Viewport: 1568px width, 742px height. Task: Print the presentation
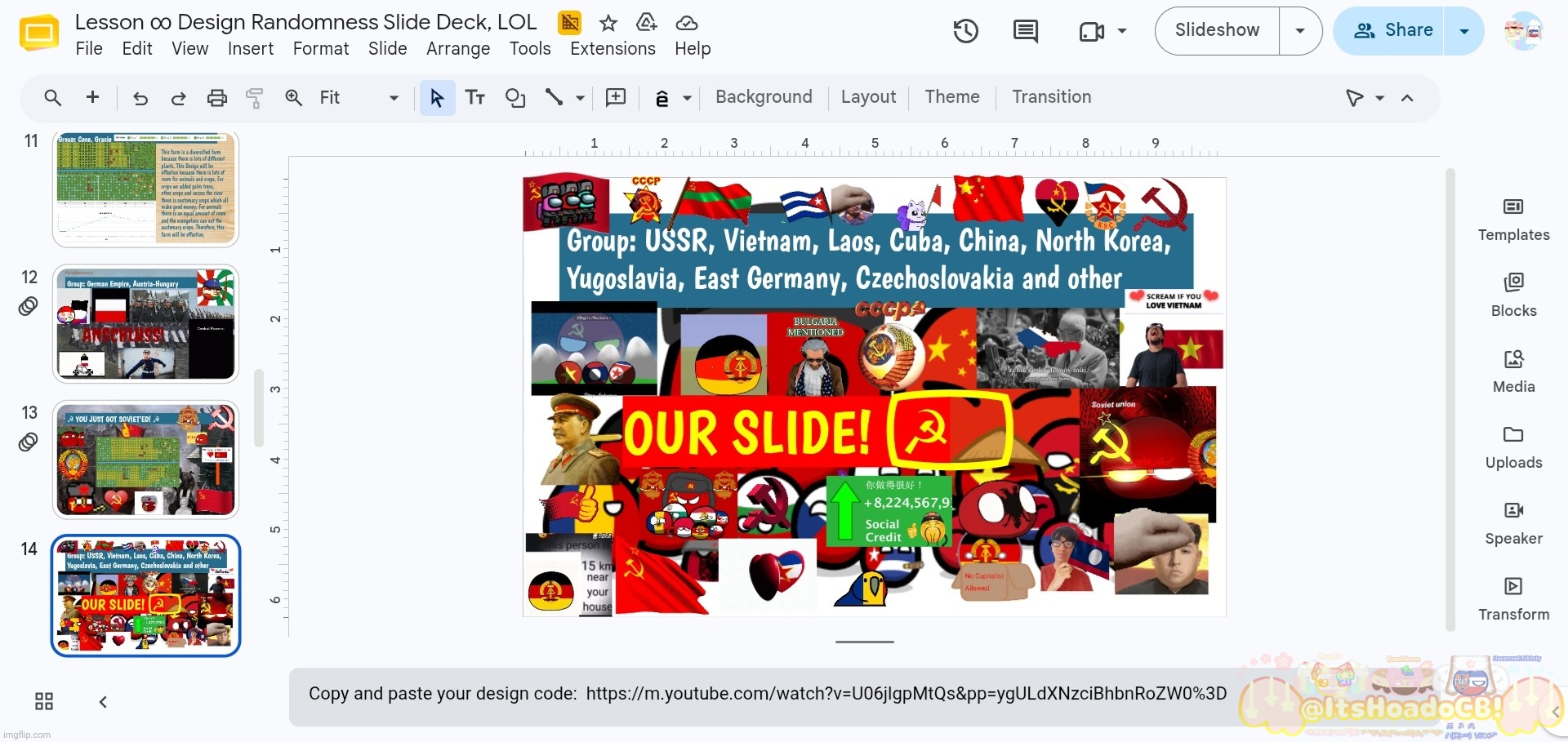pos(216,98)
